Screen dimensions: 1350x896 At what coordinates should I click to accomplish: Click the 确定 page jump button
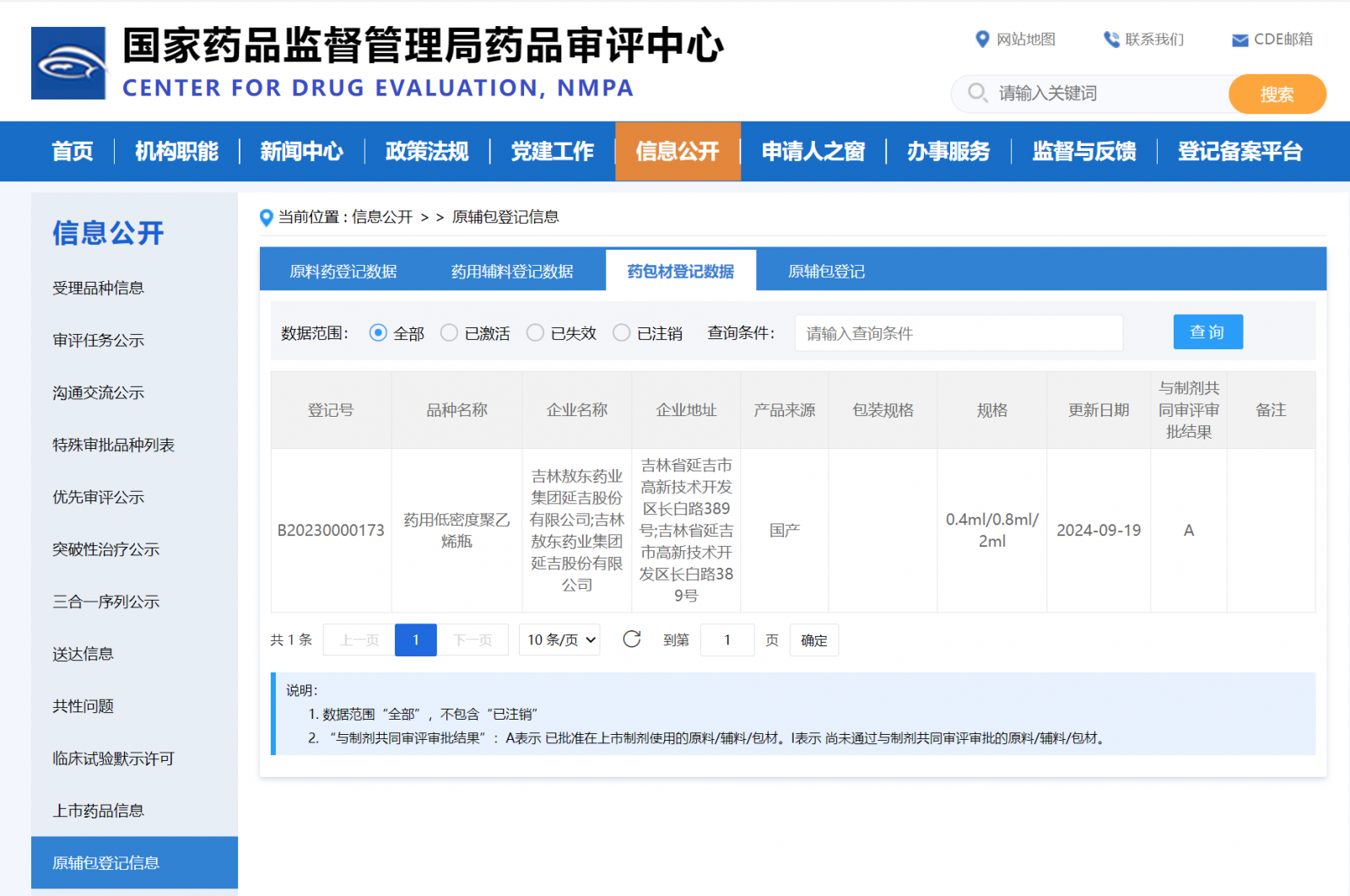click(x=814, y=640)
